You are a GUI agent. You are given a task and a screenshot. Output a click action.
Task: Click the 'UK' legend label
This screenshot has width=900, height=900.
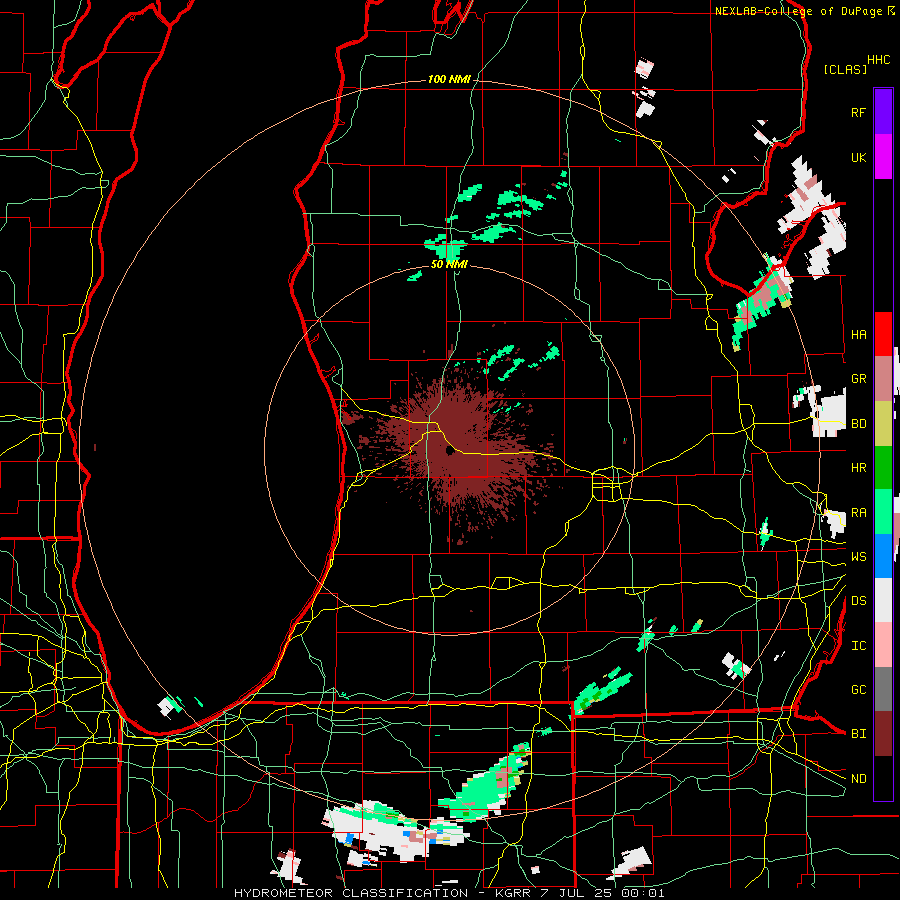(x=858, y=157)
